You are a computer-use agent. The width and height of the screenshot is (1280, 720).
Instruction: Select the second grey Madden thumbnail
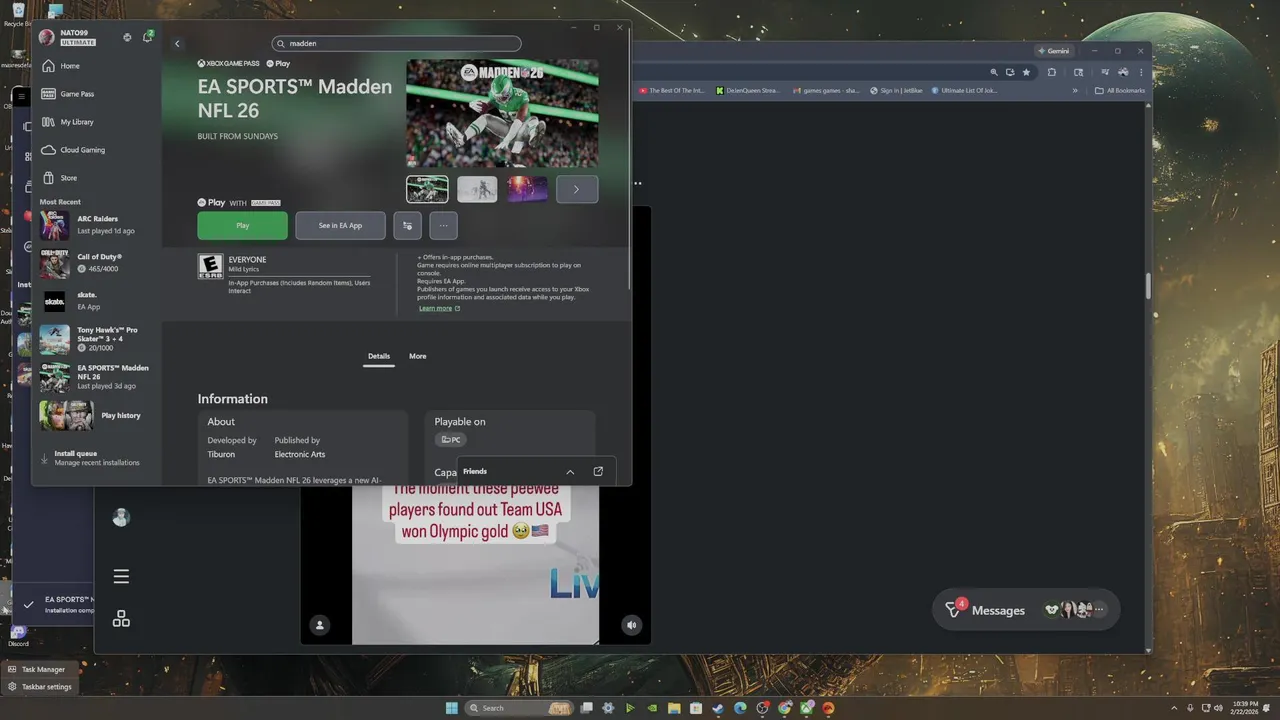click(x=477, y=189)
